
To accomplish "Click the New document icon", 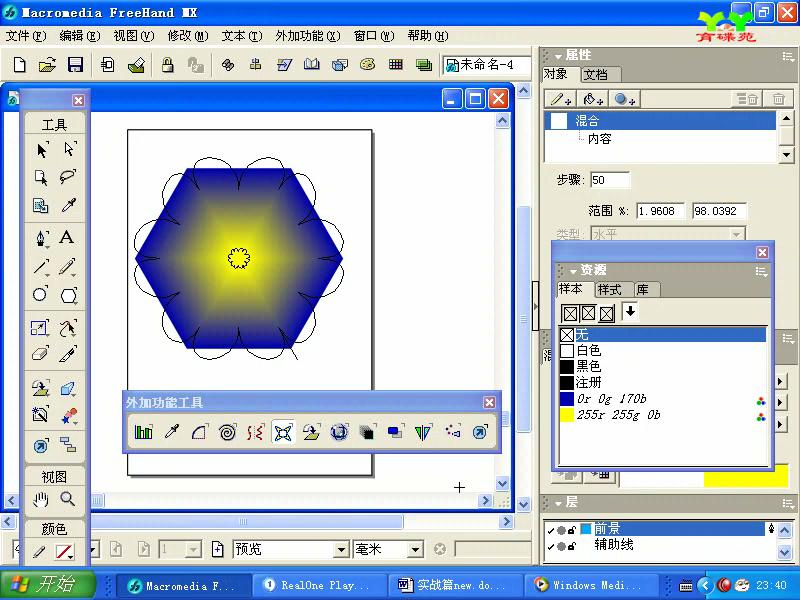I will pos(19,65).
